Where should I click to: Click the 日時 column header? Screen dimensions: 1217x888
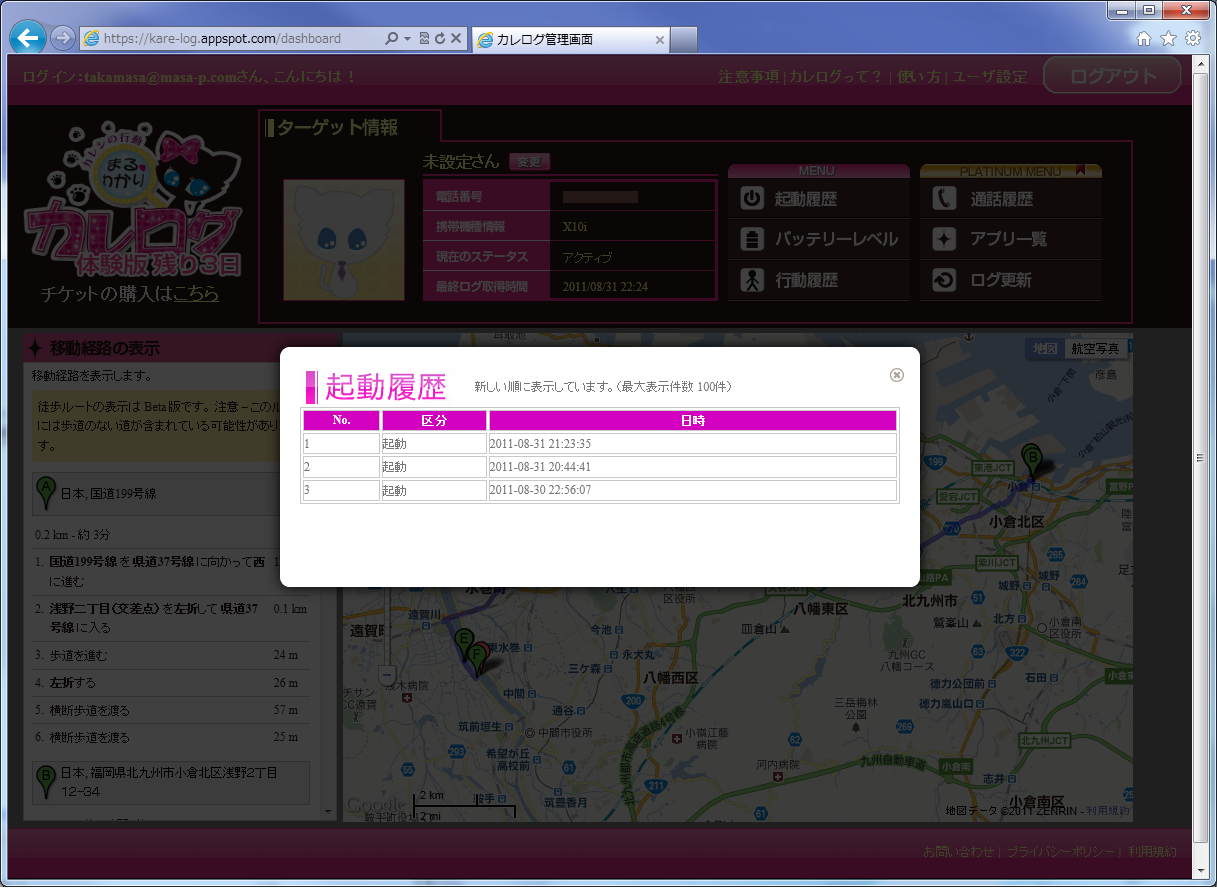click(692, 420)
